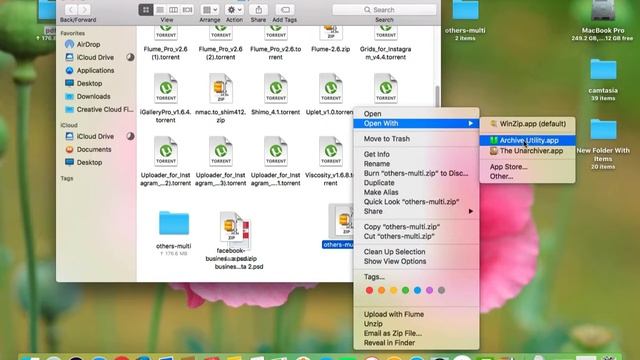Choose Duplicate in context menu
640x360 pixels.
coord(416,183)
